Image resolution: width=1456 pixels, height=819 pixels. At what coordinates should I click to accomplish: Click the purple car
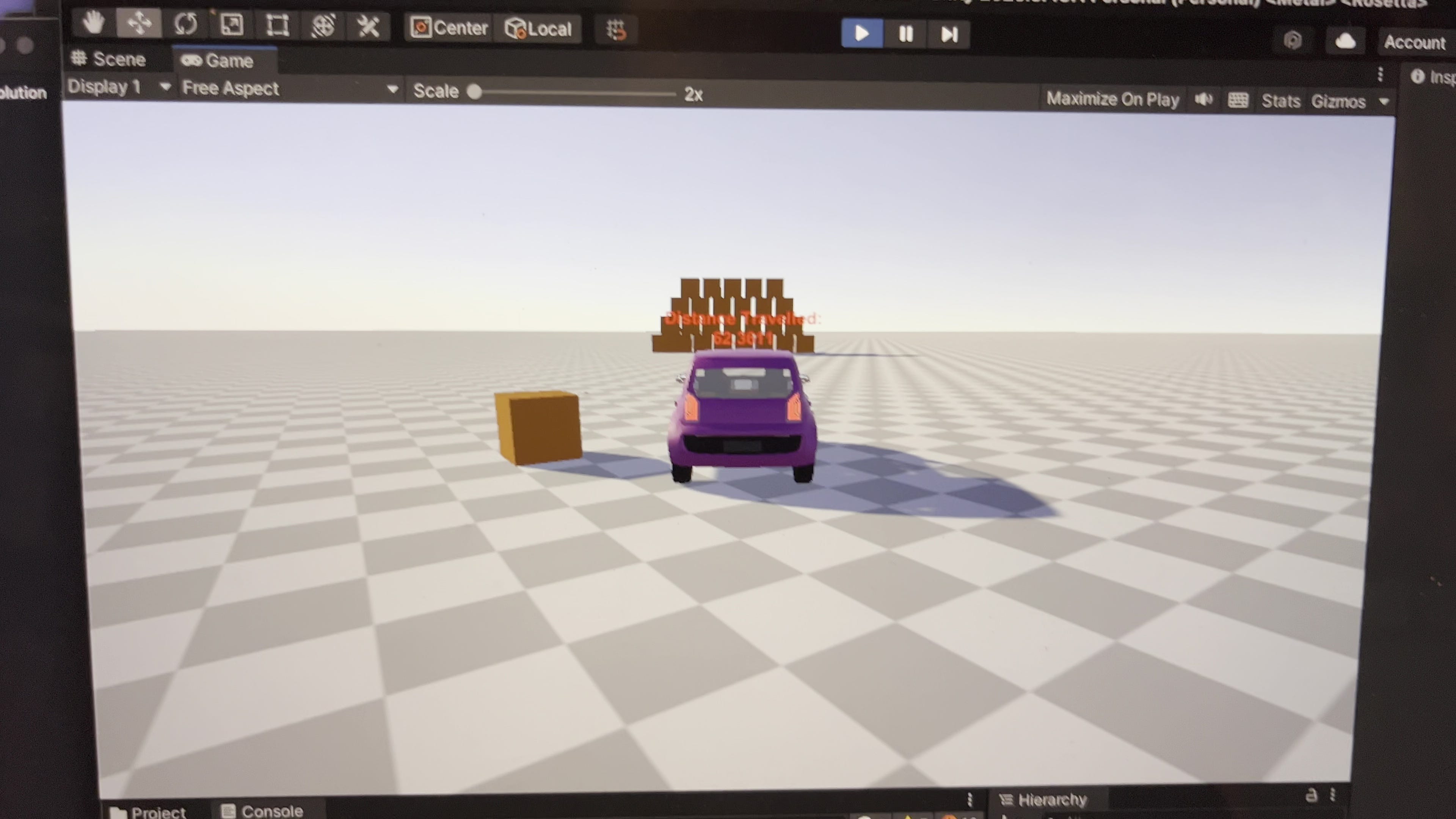pos(743,416)
